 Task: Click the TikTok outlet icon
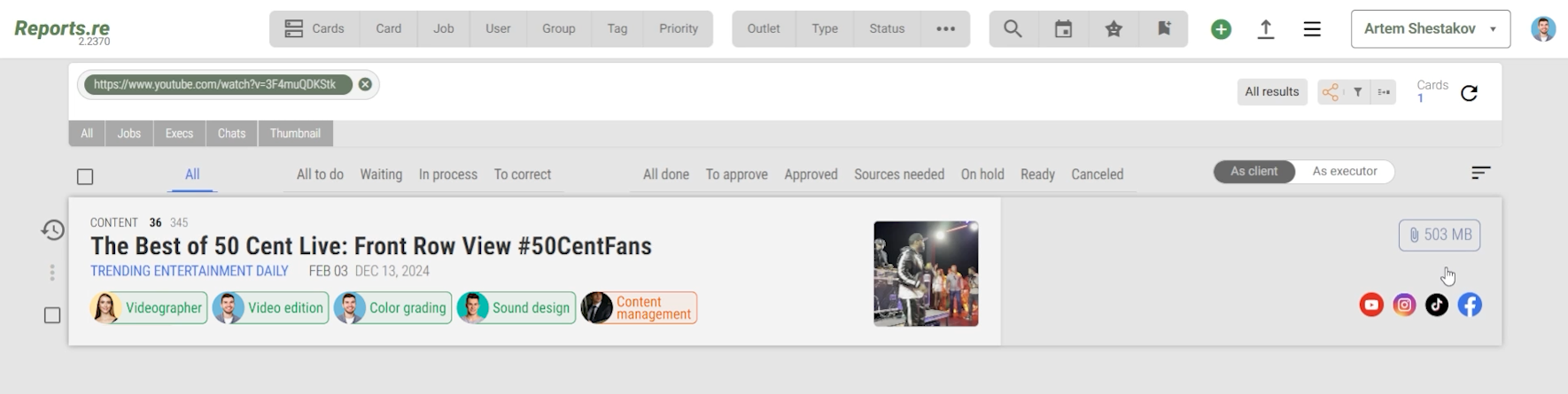(x=1437, y=305)
